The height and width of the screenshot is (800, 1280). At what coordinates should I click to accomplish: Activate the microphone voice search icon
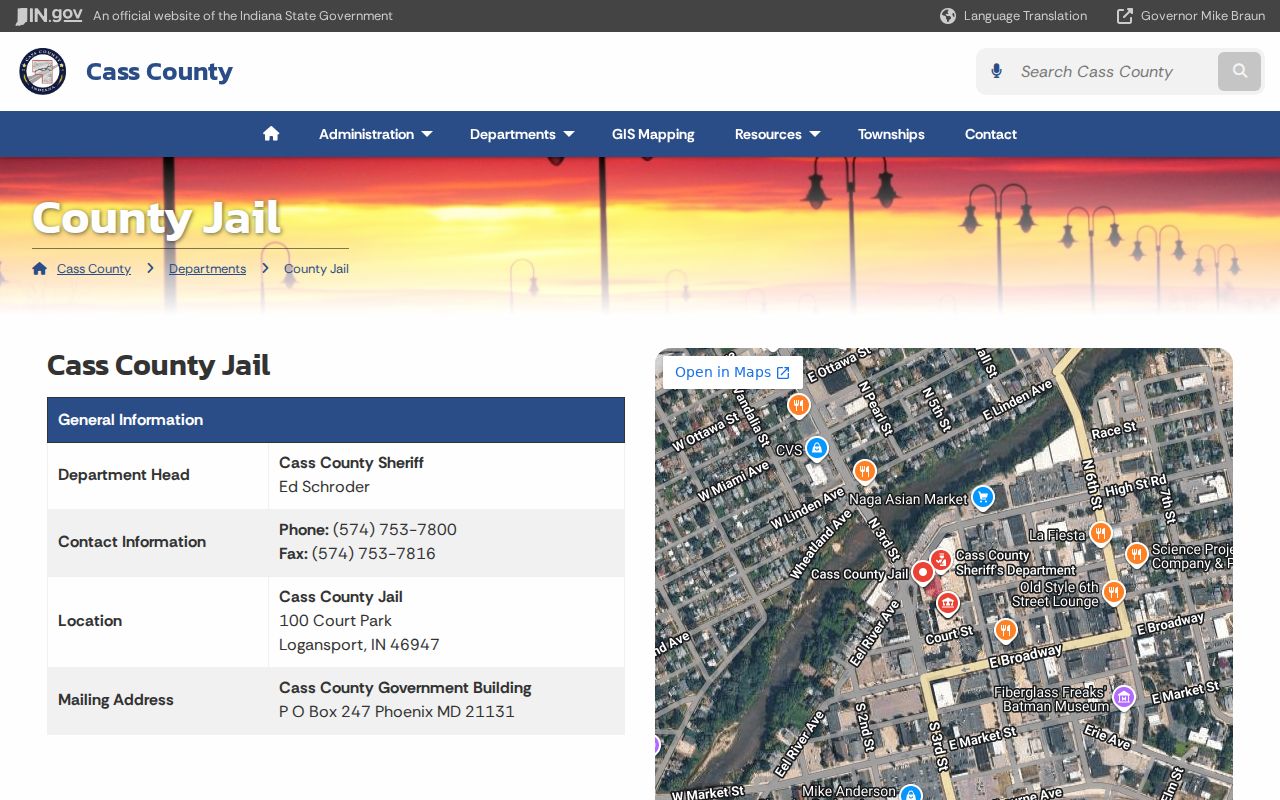pyautogui.click(x=996, y=71)
